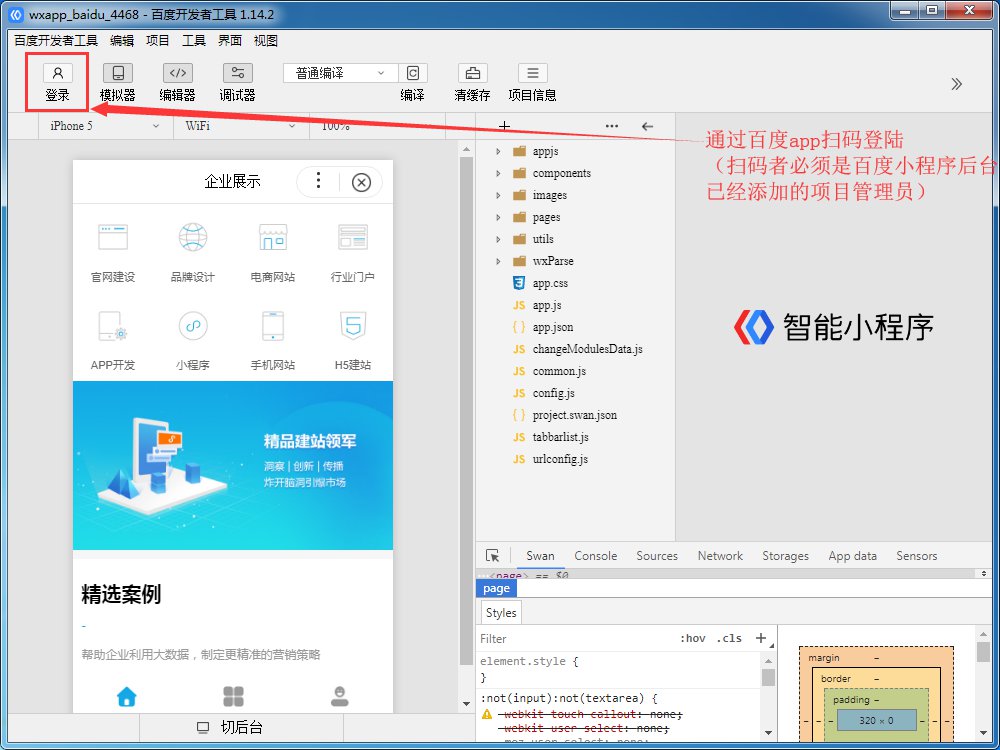The width and height of the screenshot is (1000, 750).
Task: Click the styles Filter input field
Action: tap(574, 638)
